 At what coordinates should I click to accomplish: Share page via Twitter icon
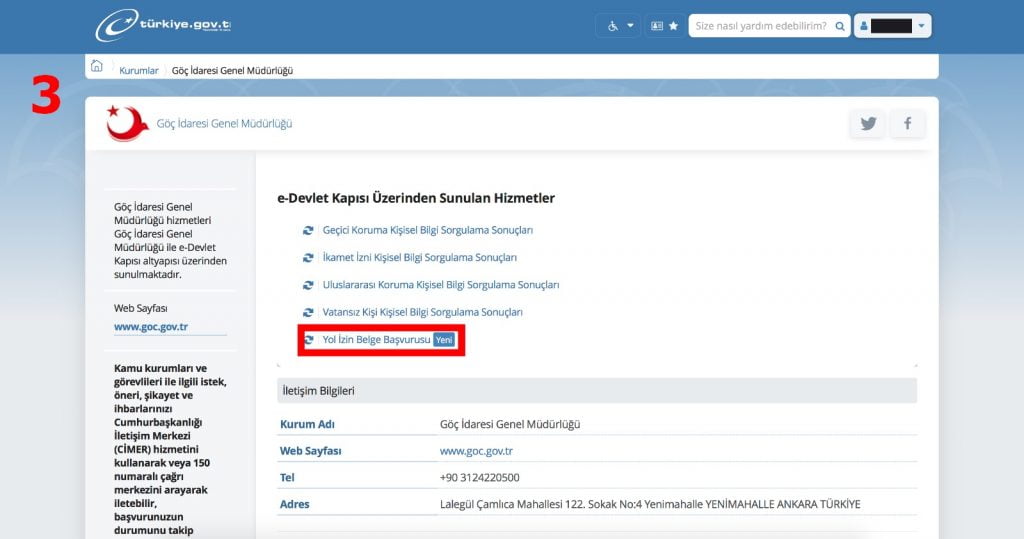coord(868,123)
